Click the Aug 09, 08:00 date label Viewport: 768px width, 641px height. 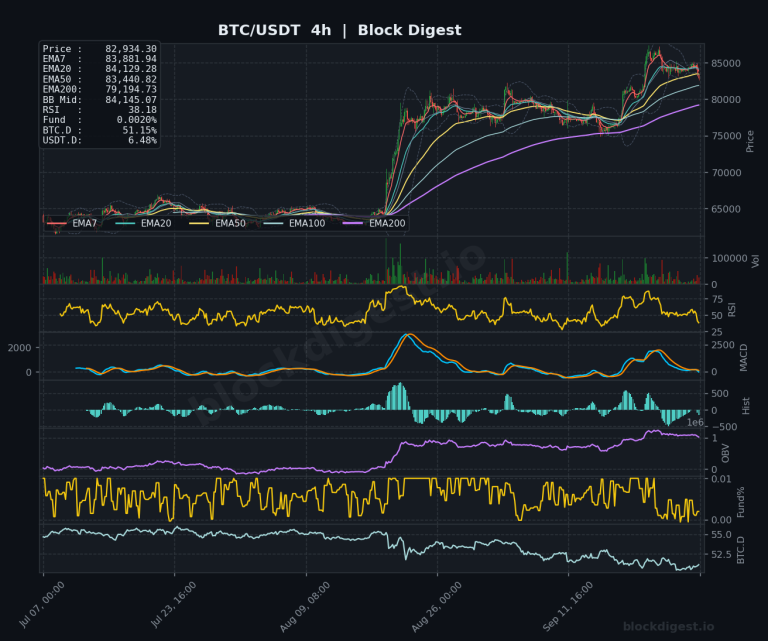305,607
